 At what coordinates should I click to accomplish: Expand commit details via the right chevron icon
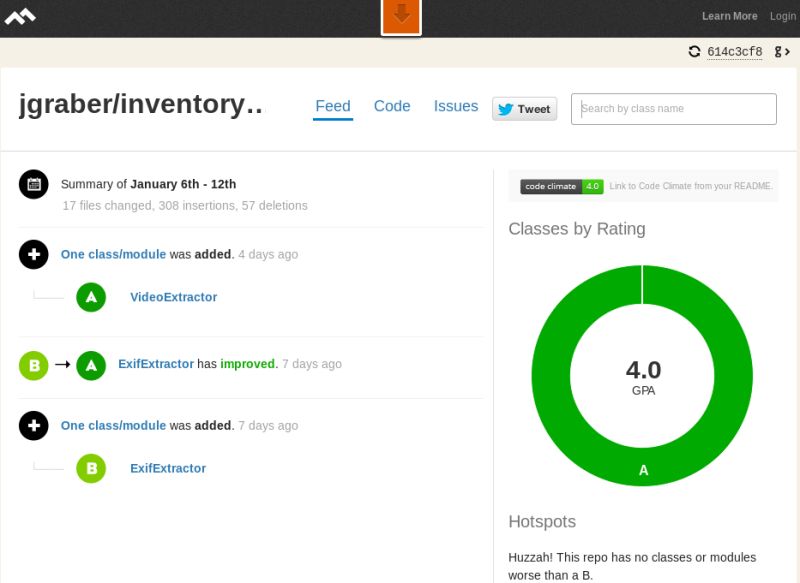(789, 51)
